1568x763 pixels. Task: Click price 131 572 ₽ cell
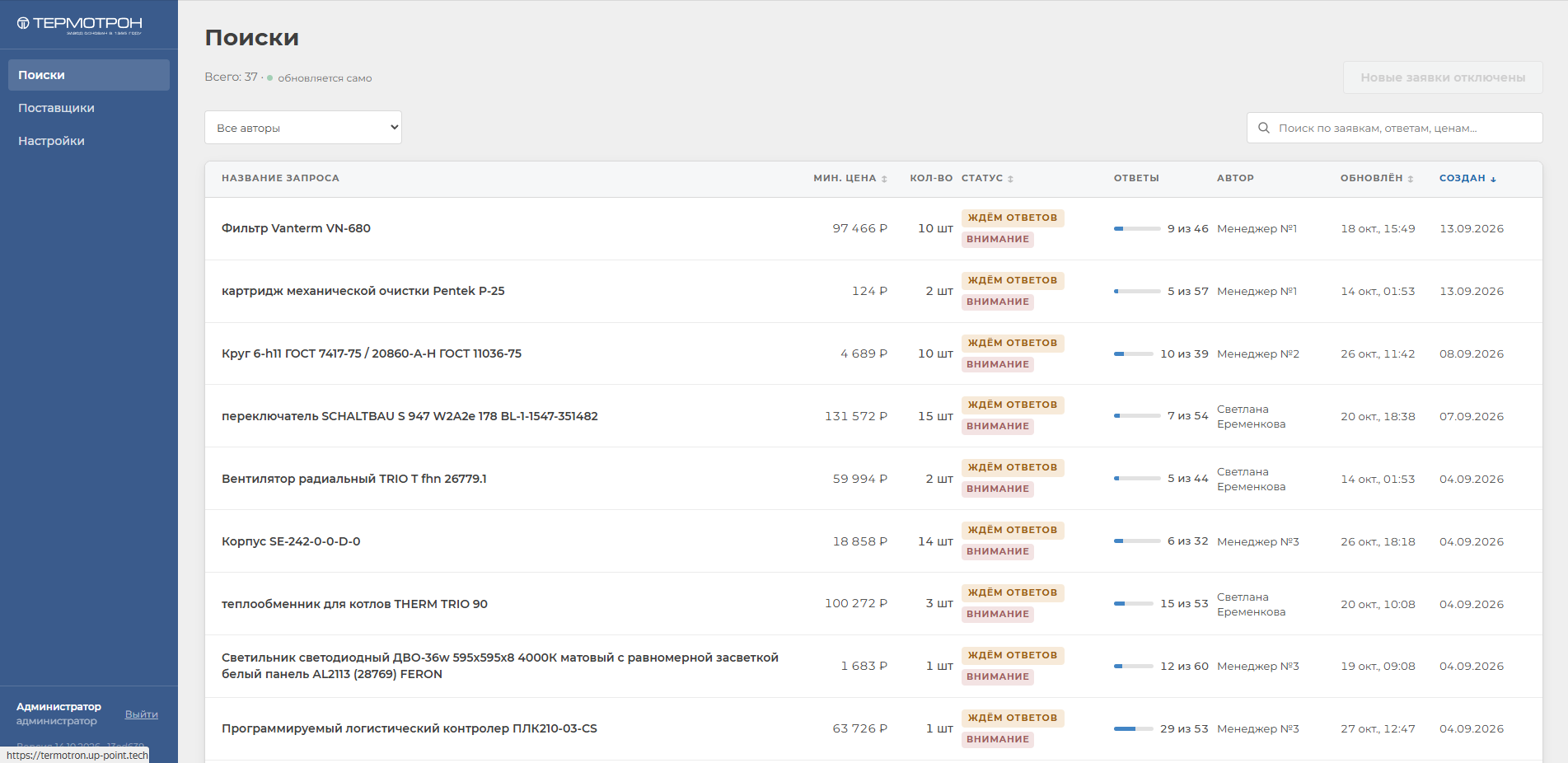[x=856, y=416]
